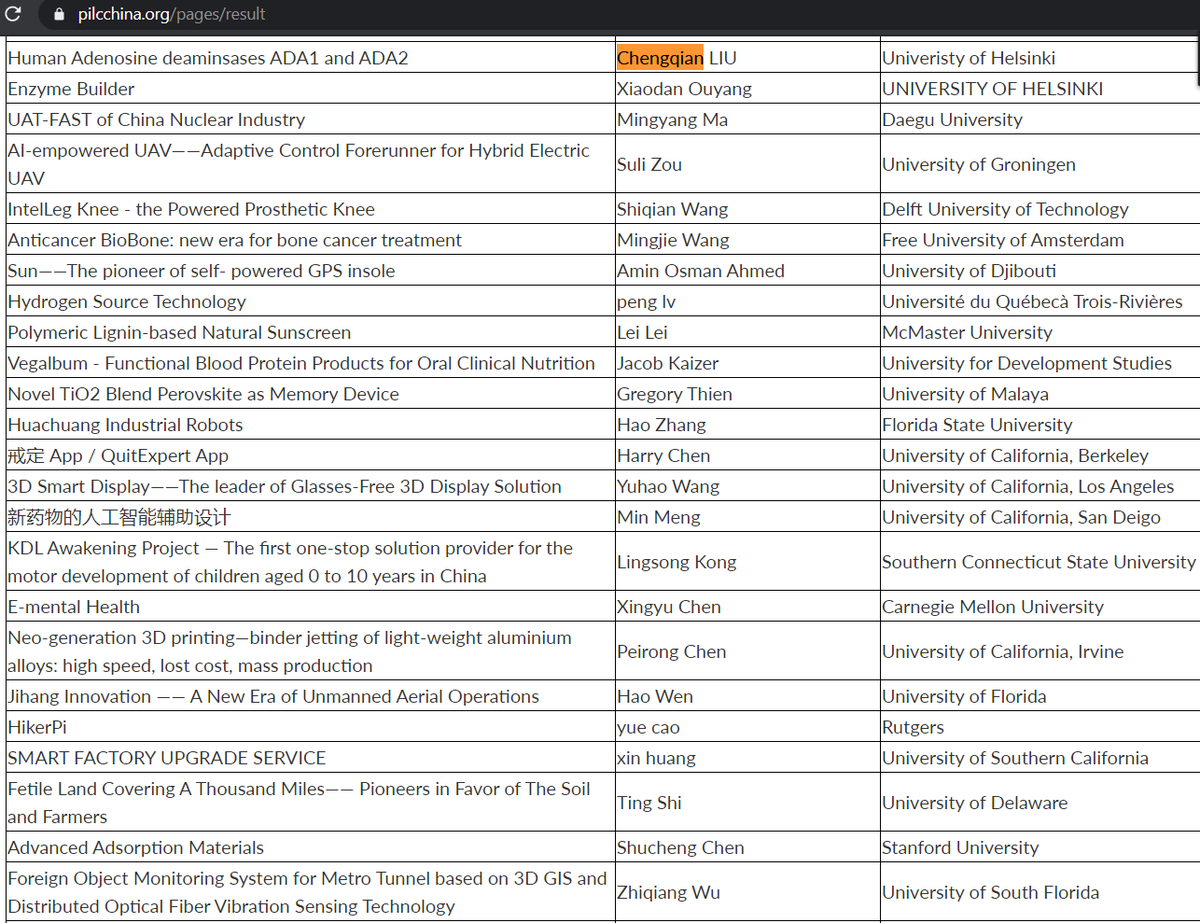Click the browser reload icon
Viewport: 1200px width, 923px height.
click(13, 14)
